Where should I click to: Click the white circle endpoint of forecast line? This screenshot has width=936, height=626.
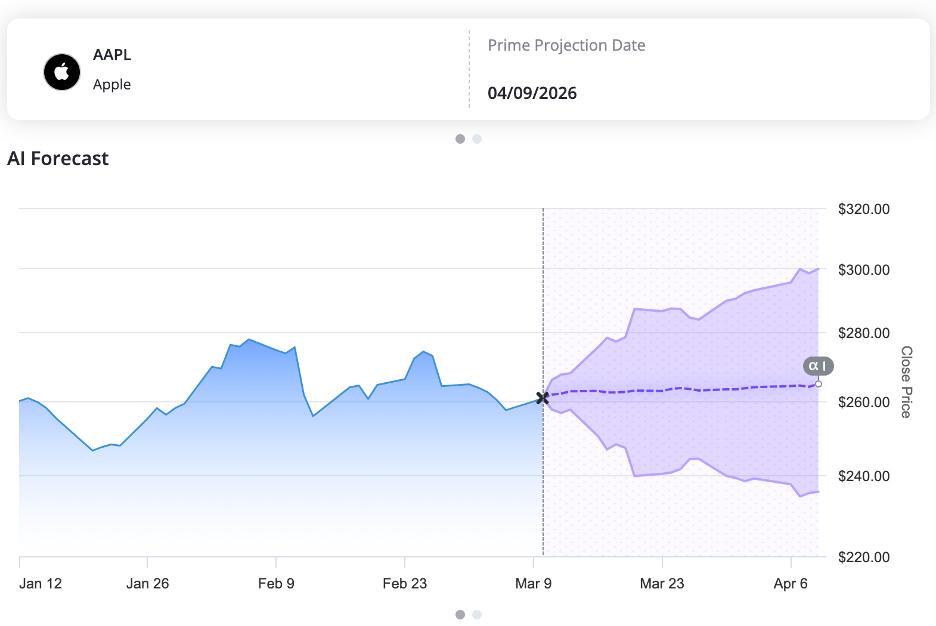[x=818, y=384]
